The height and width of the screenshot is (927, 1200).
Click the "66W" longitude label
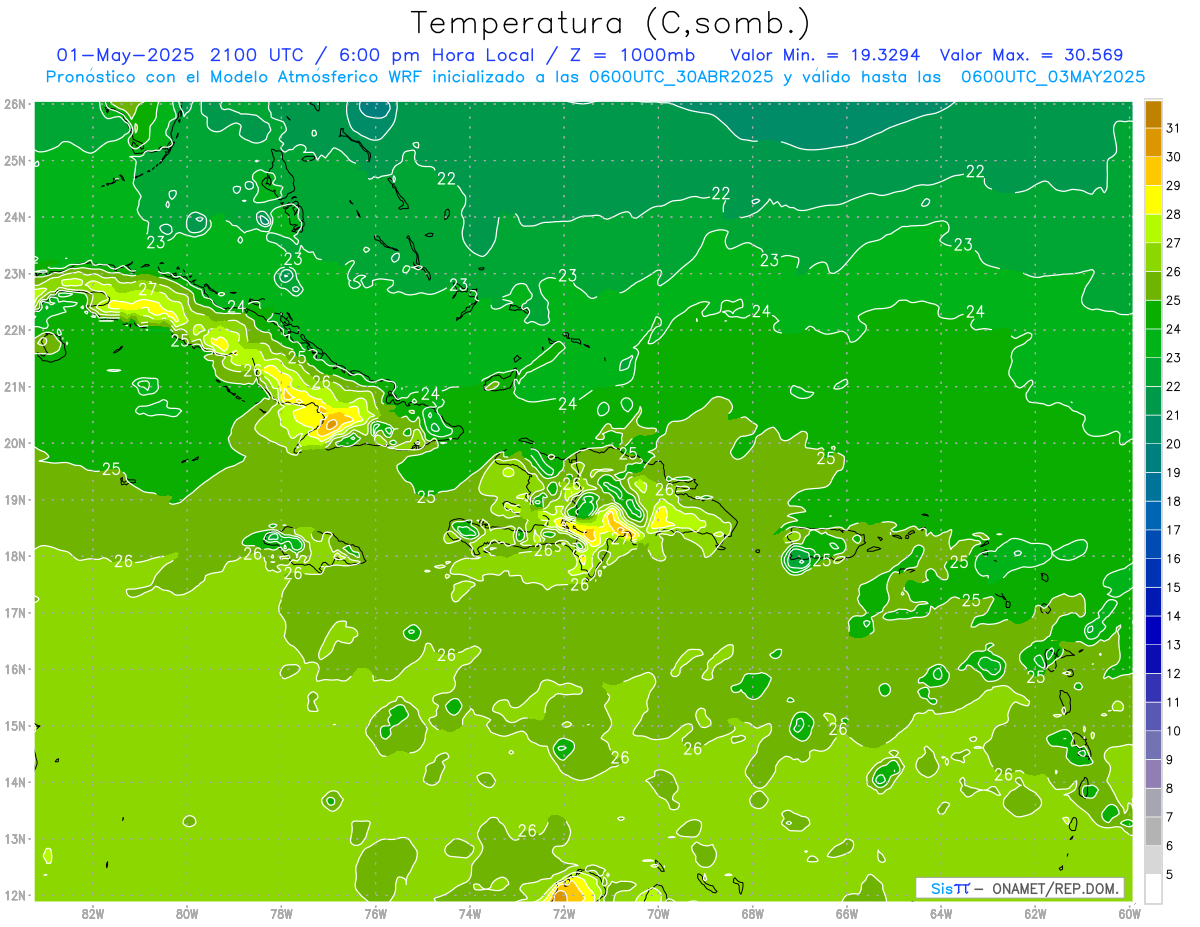click(x=847, y=913)
